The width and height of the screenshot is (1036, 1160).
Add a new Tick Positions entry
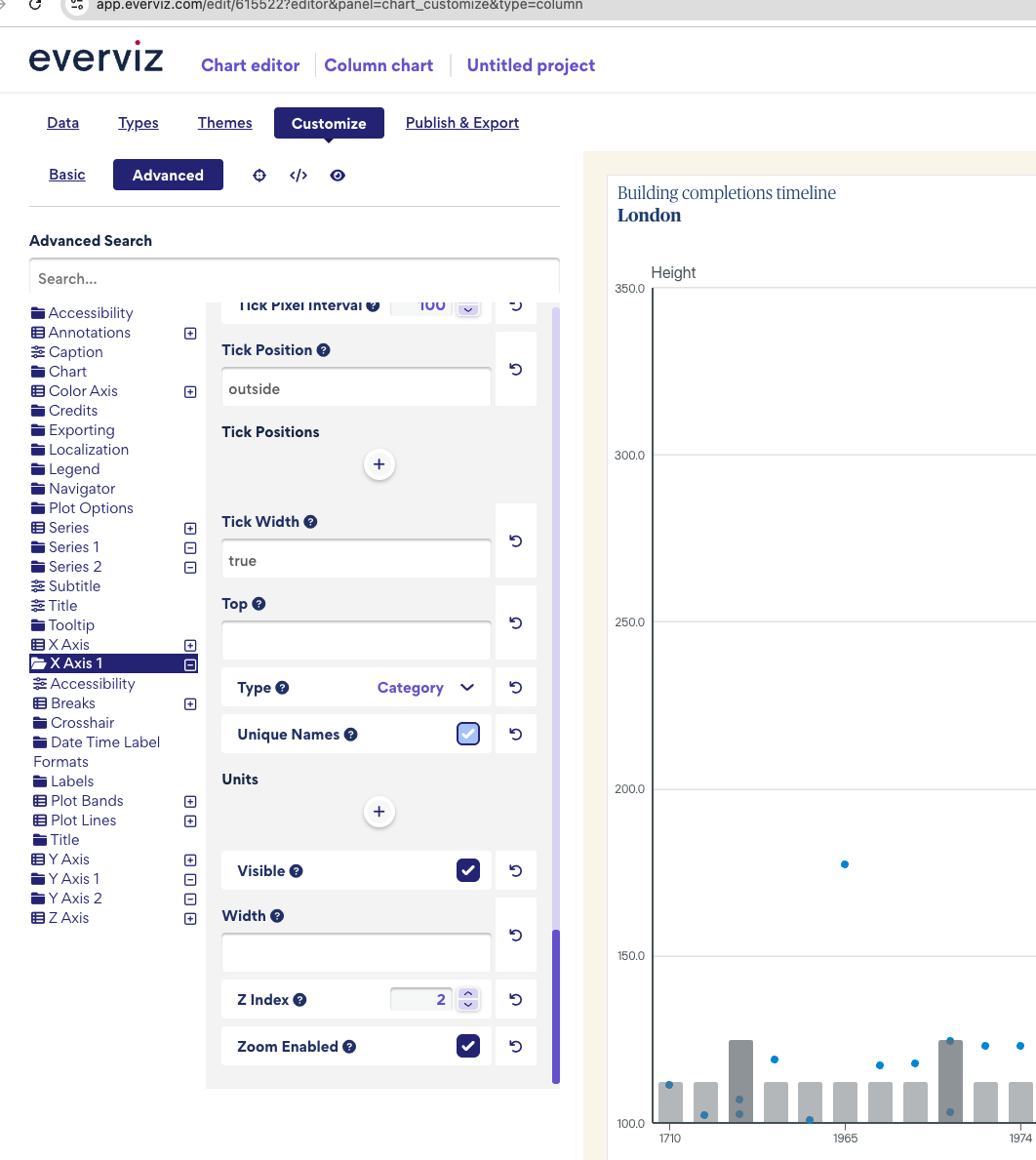tap(379, 464)
